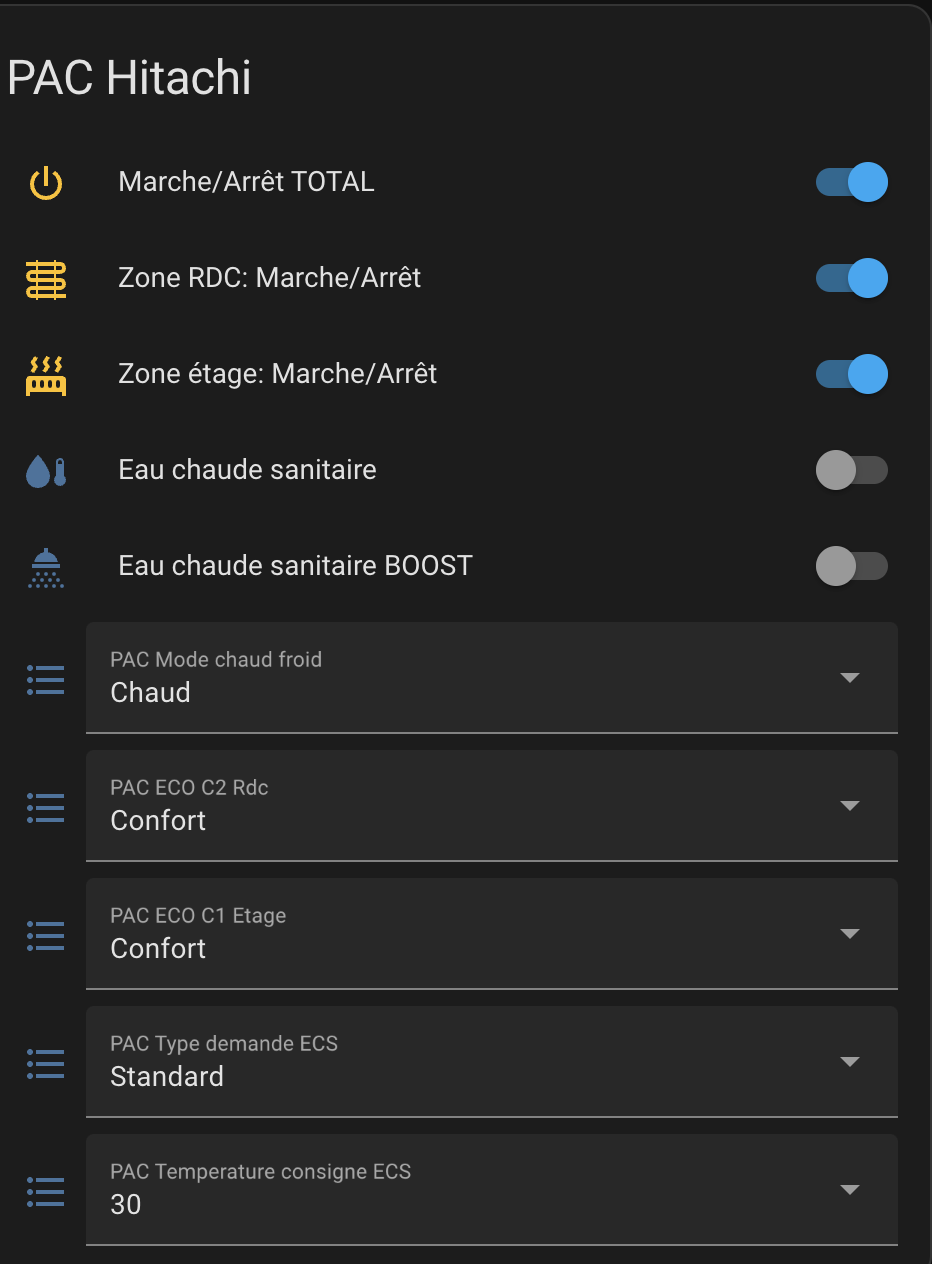Click the list icon beside PAC Temperature consigne ECS

click(x=46, y=1191)
